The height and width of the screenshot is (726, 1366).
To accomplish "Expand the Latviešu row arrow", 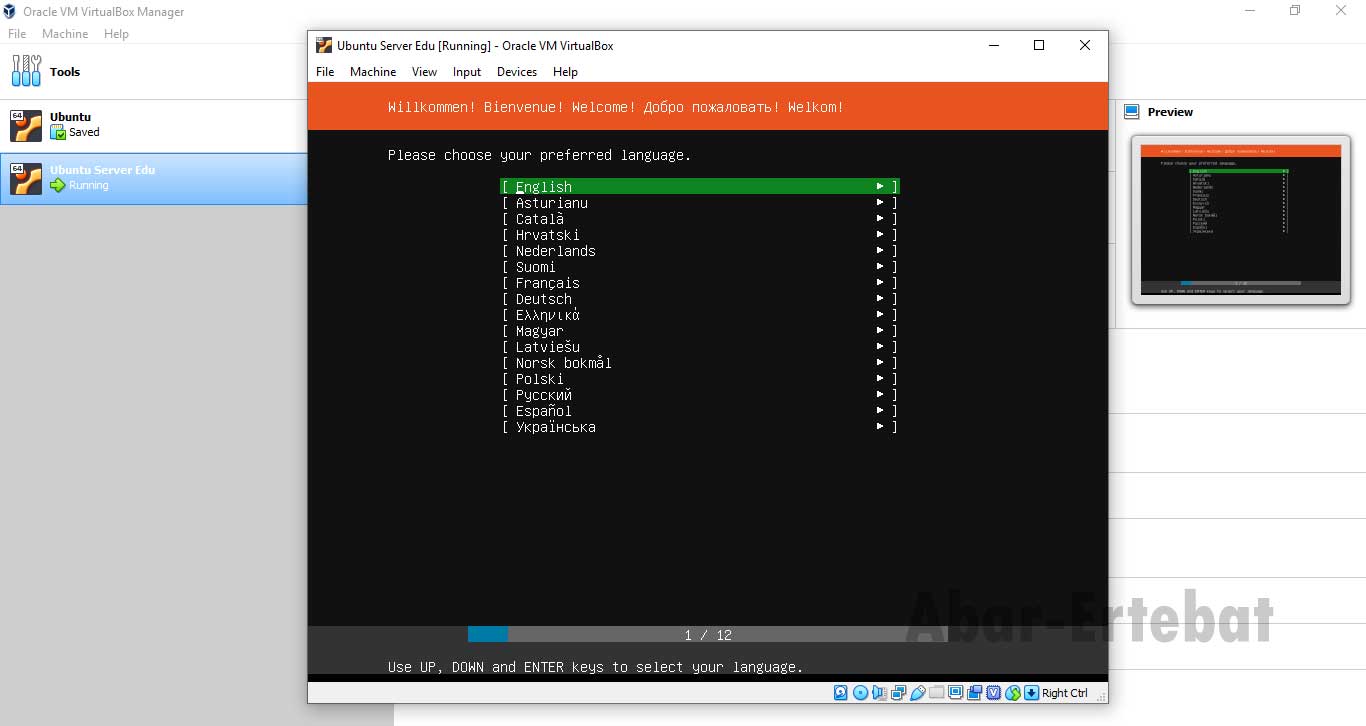I will coord(880,347).
